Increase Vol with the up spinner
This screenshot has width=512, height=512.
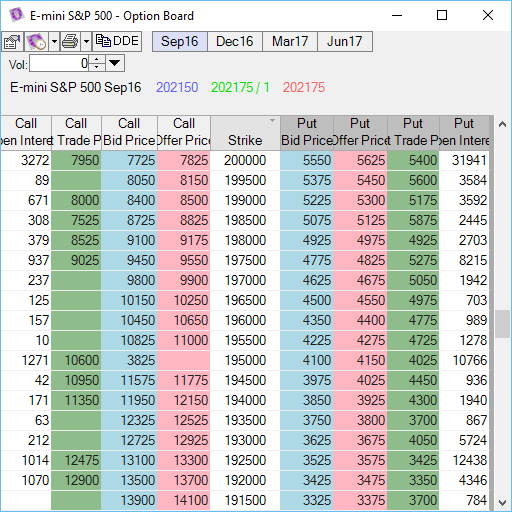97,59
